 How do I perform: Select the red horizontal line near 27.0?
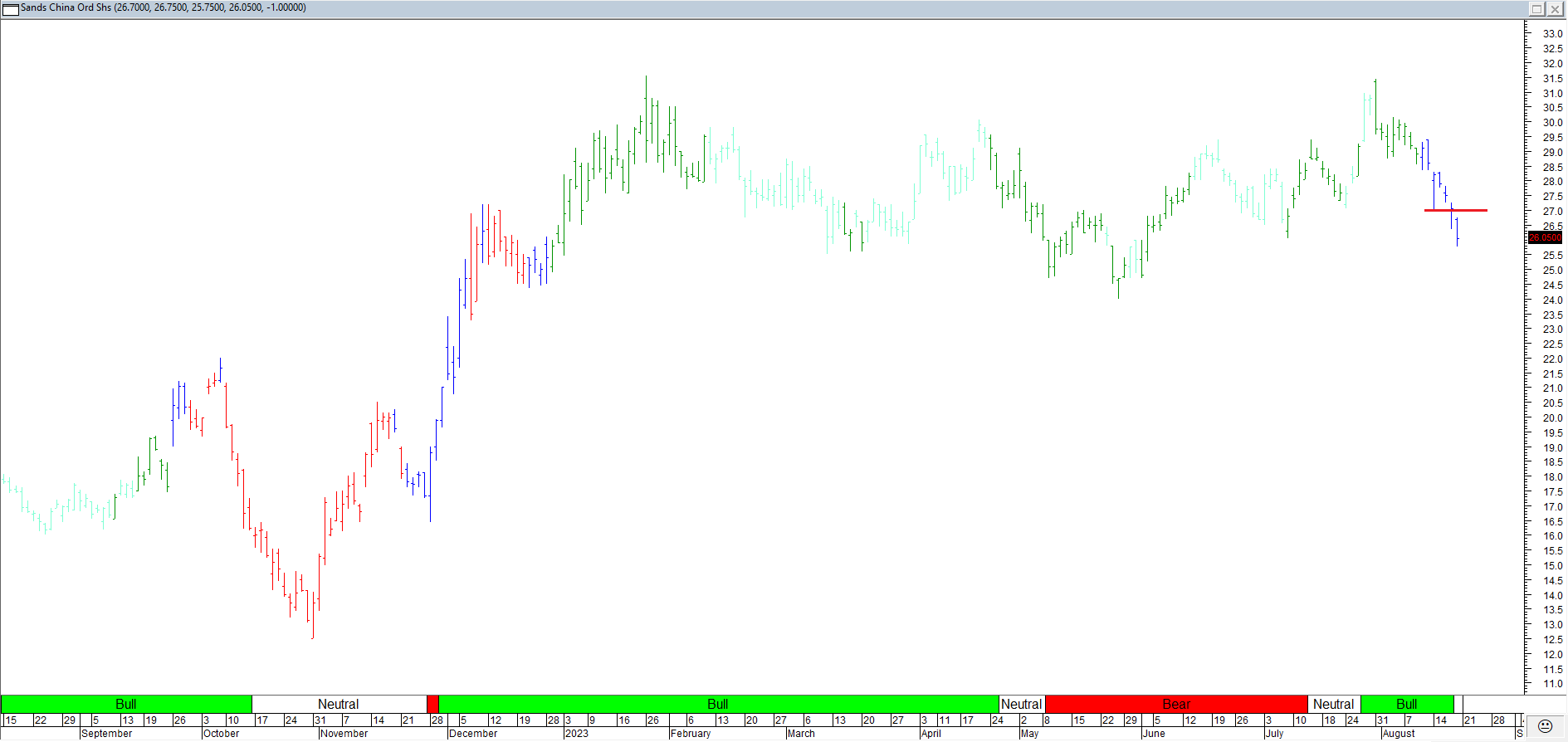pos(1456,211)
